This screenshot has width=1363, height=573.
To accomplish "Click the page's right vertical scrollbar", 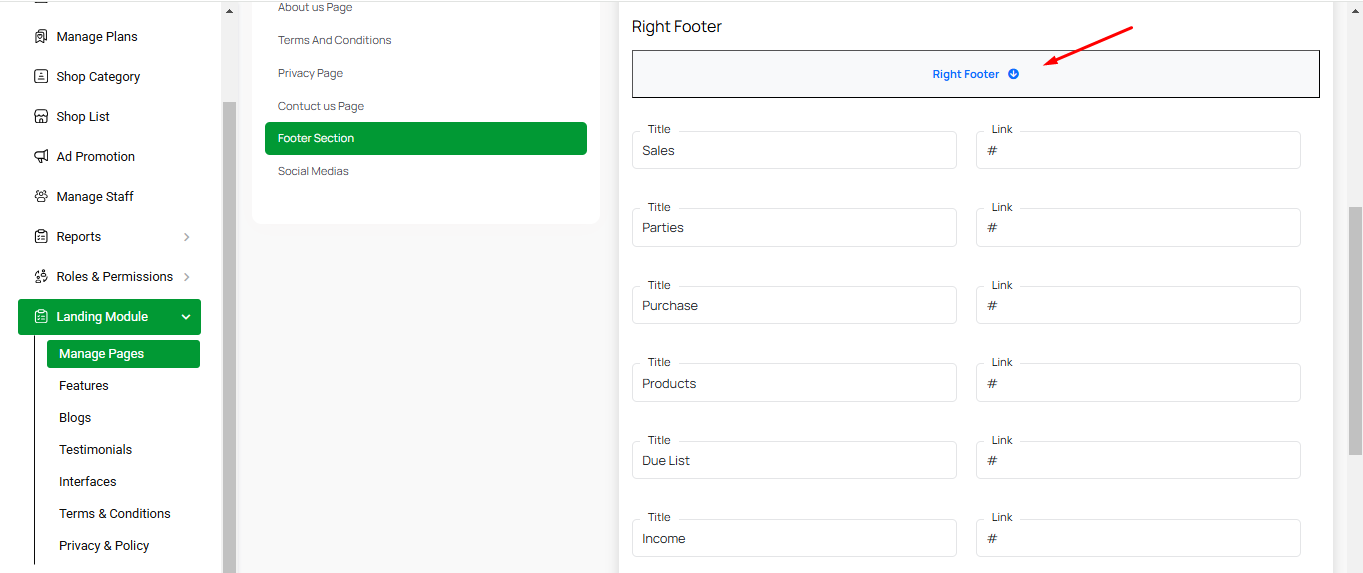I will pos(1355,300).
